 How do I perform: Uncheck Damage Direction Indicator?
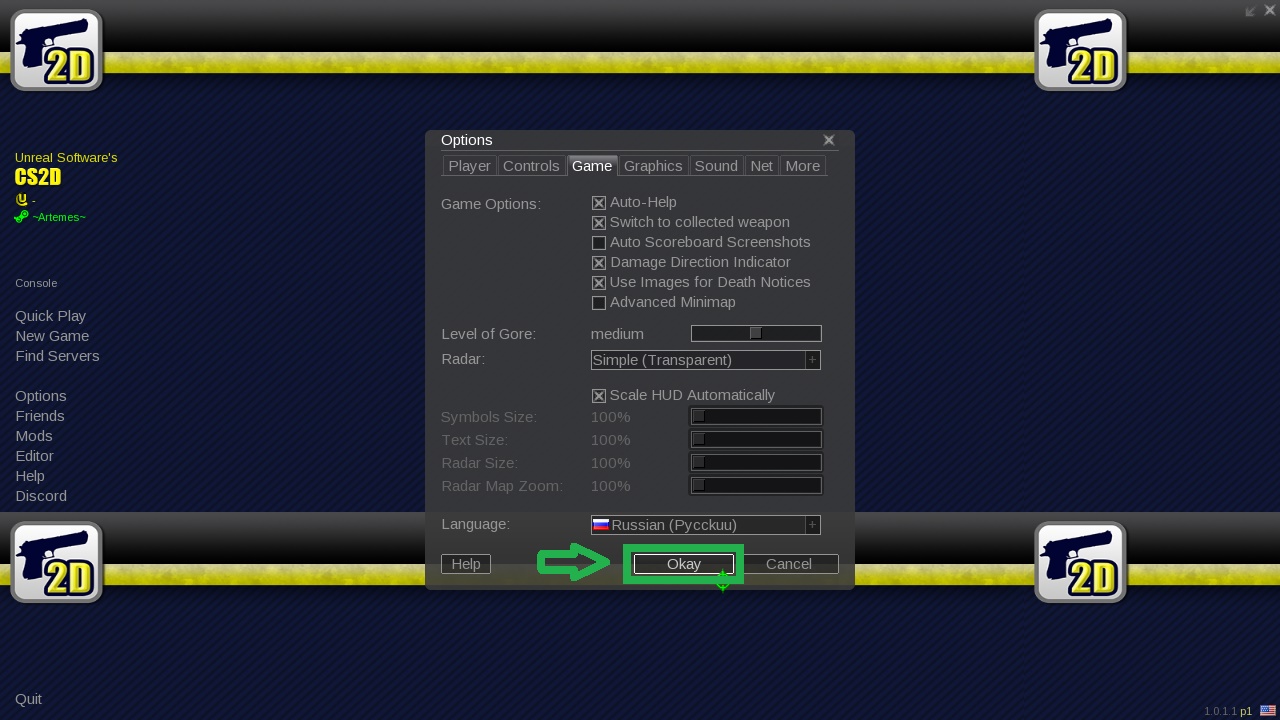(x=599, y=263)
